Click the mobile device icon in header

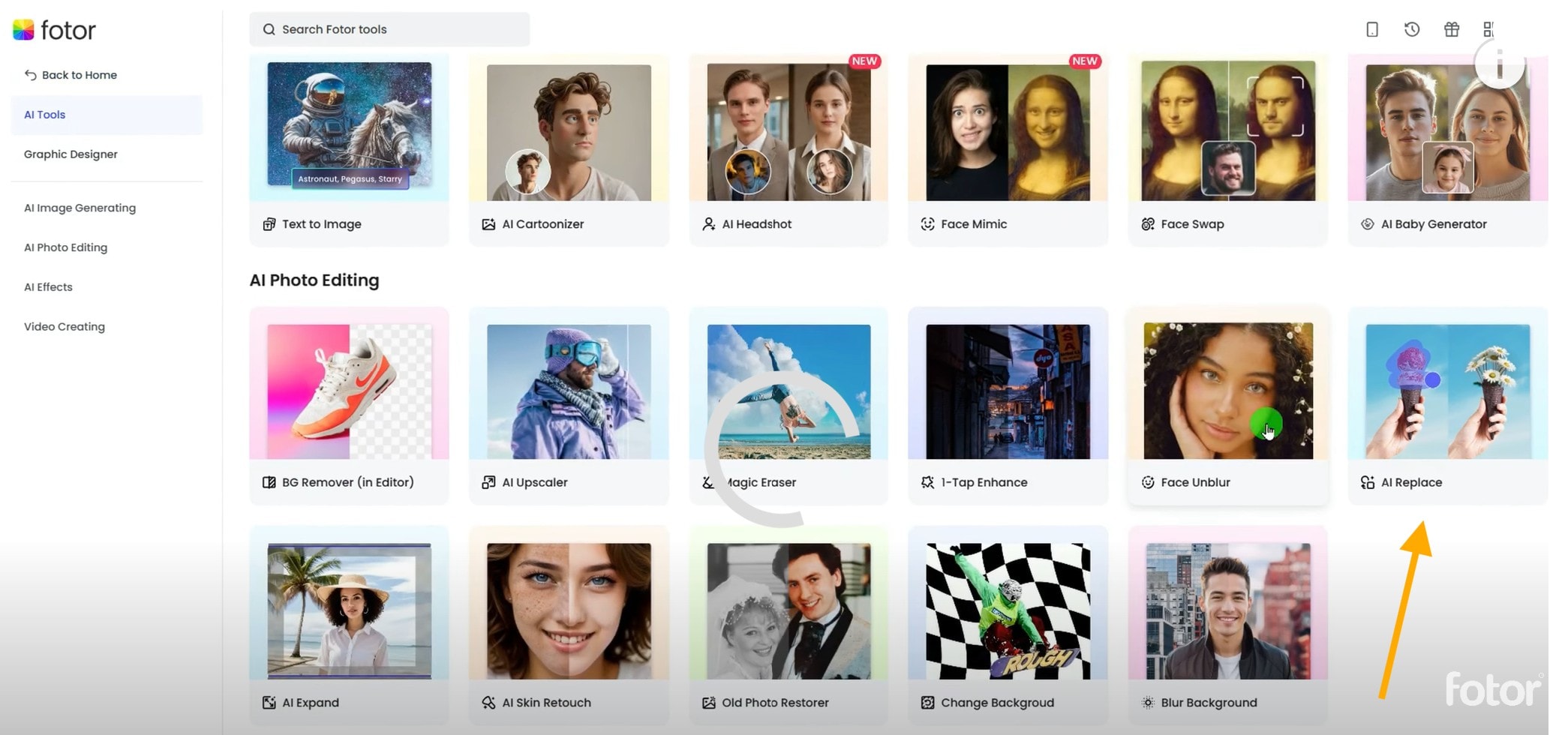tap(1371, 29)
